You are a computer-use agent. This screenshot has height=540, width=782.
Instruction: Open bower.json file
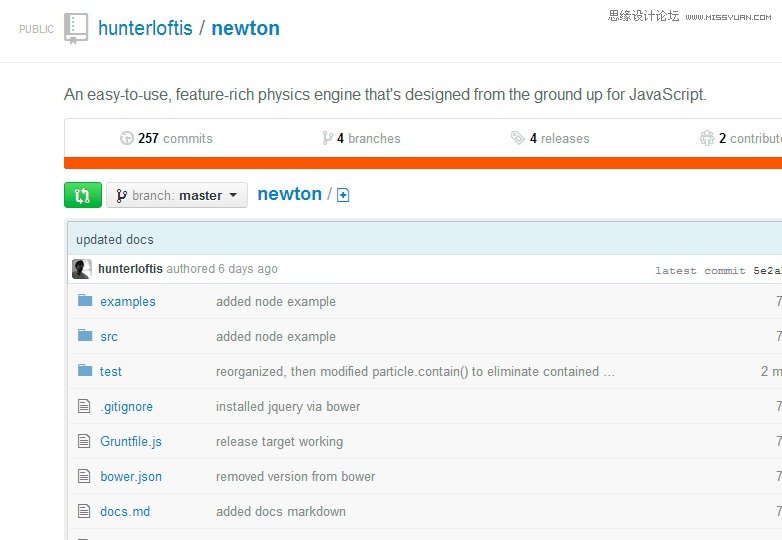click(131, 477)
